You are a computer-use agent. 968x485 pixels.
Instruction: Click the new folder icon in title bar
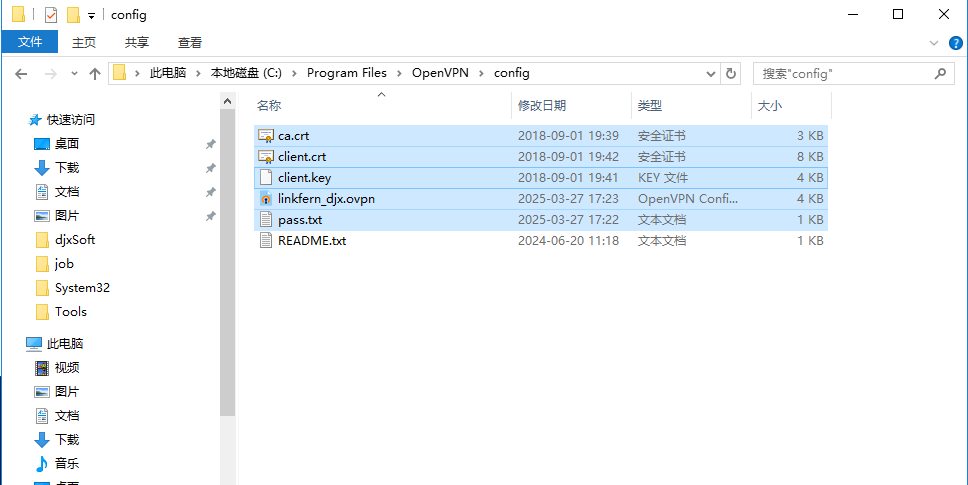[73, 14]
